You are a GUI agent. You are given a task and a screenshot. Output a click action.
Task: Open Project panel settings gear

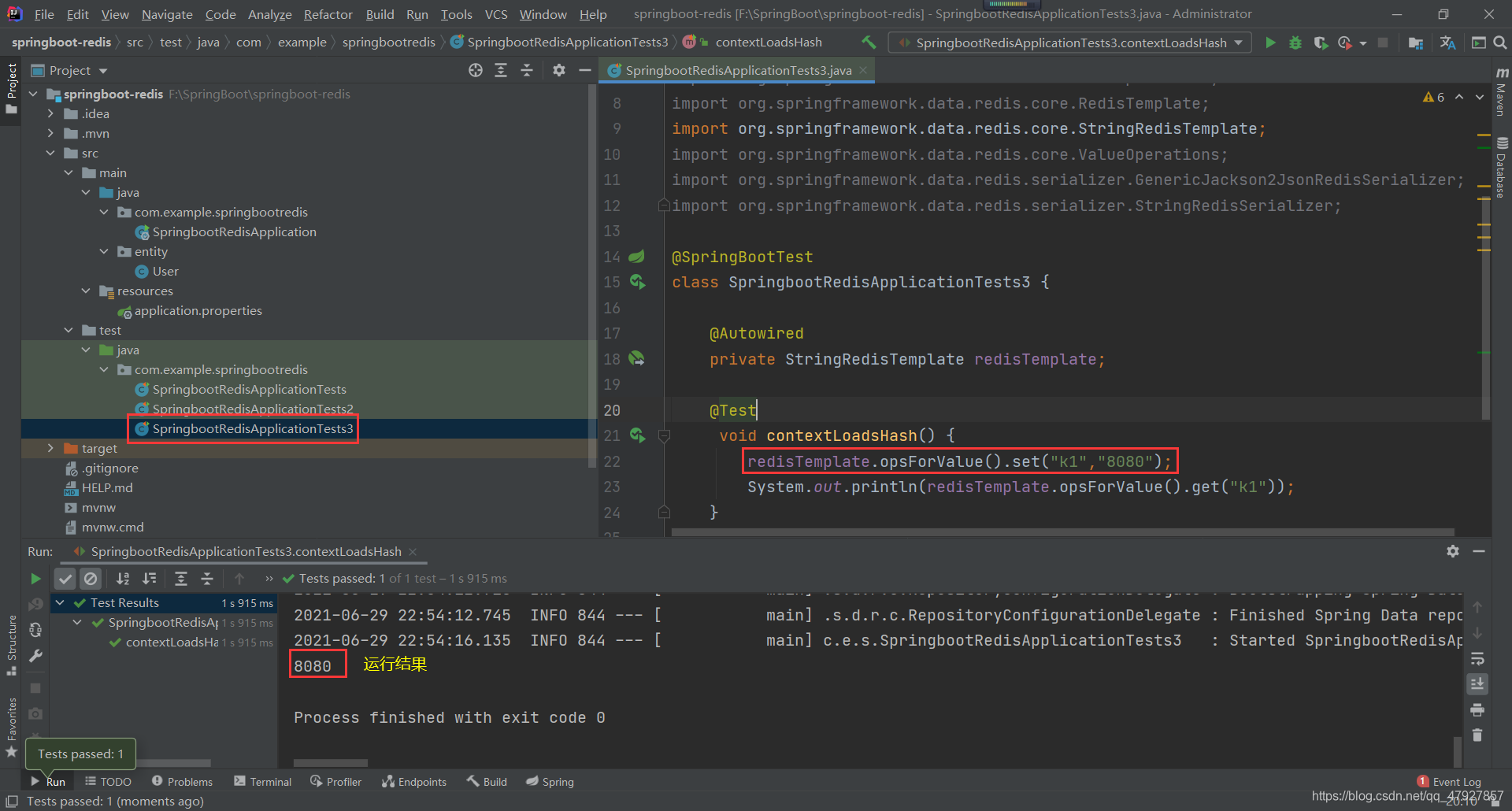click(559, 70)
